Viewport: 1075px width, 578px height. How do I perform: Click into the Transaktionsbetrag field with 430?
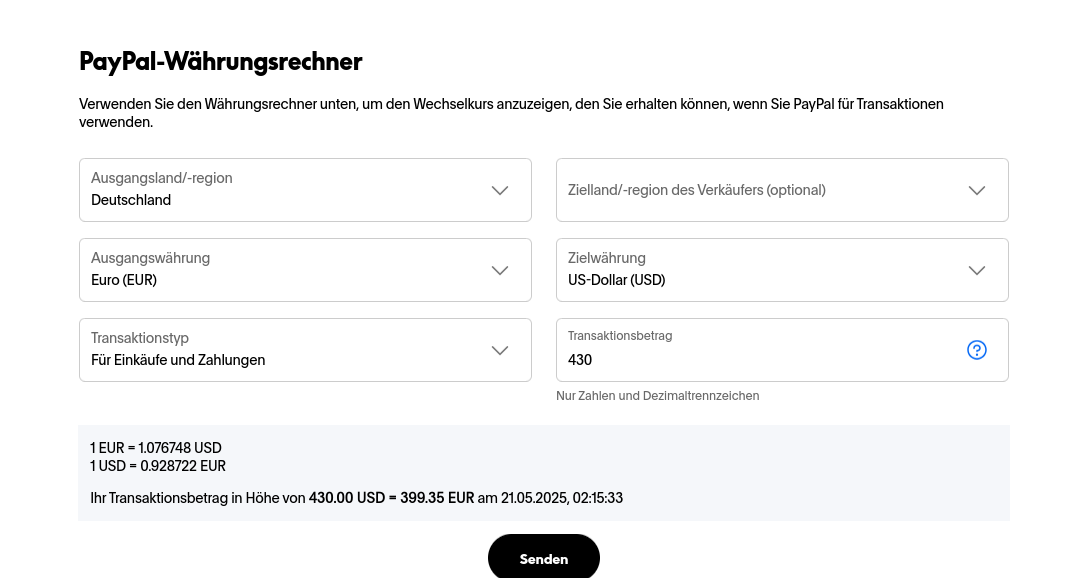[782, 350]
